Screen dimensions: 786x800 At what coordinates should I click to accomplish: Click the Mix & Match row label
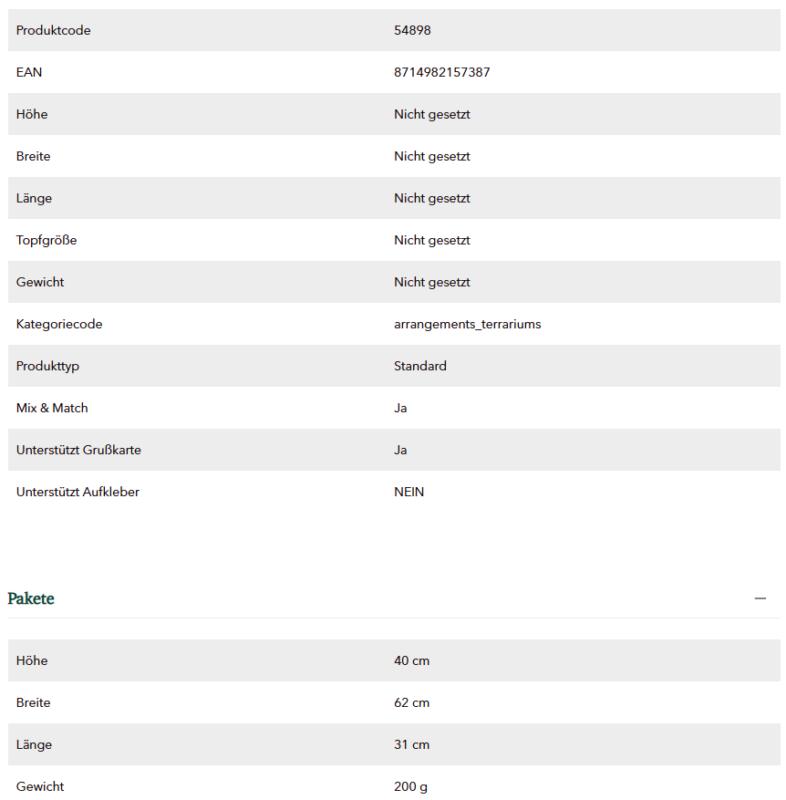click(52, 408)
